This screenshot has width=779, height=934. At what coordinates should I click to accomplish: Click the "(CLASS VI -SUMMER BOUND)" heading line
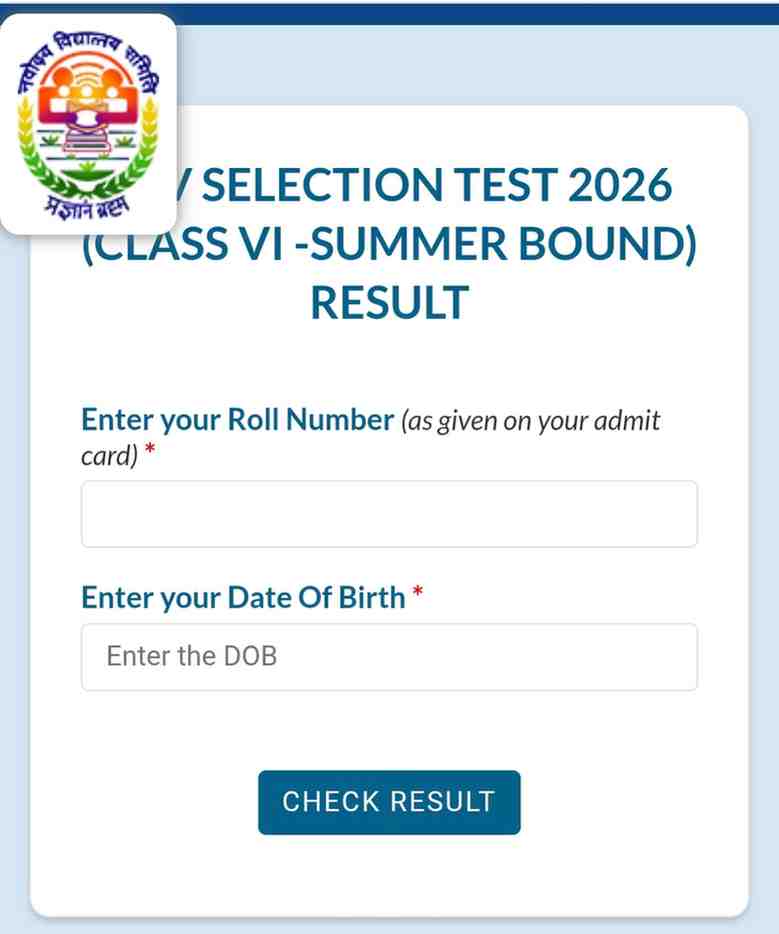click(389, 245)
